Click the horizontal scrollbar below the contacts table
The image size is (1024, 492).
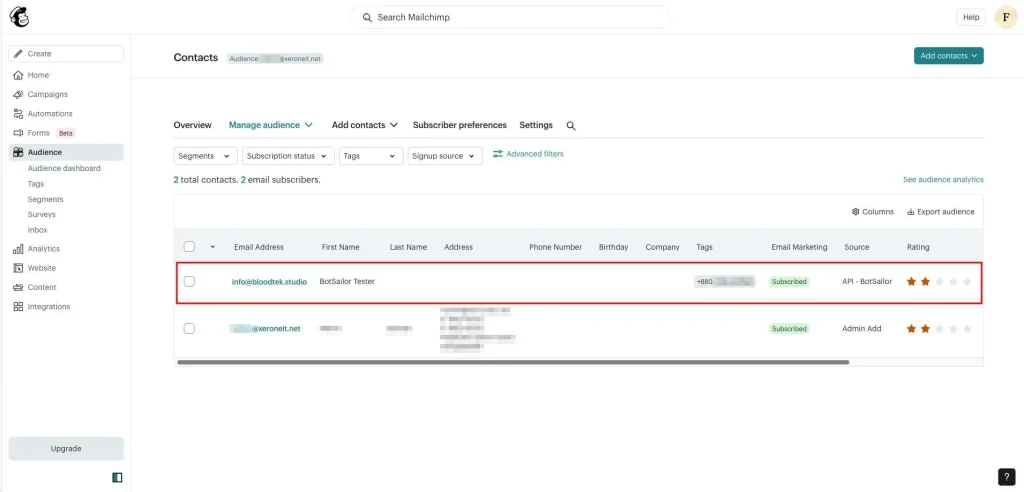(513, 362)
